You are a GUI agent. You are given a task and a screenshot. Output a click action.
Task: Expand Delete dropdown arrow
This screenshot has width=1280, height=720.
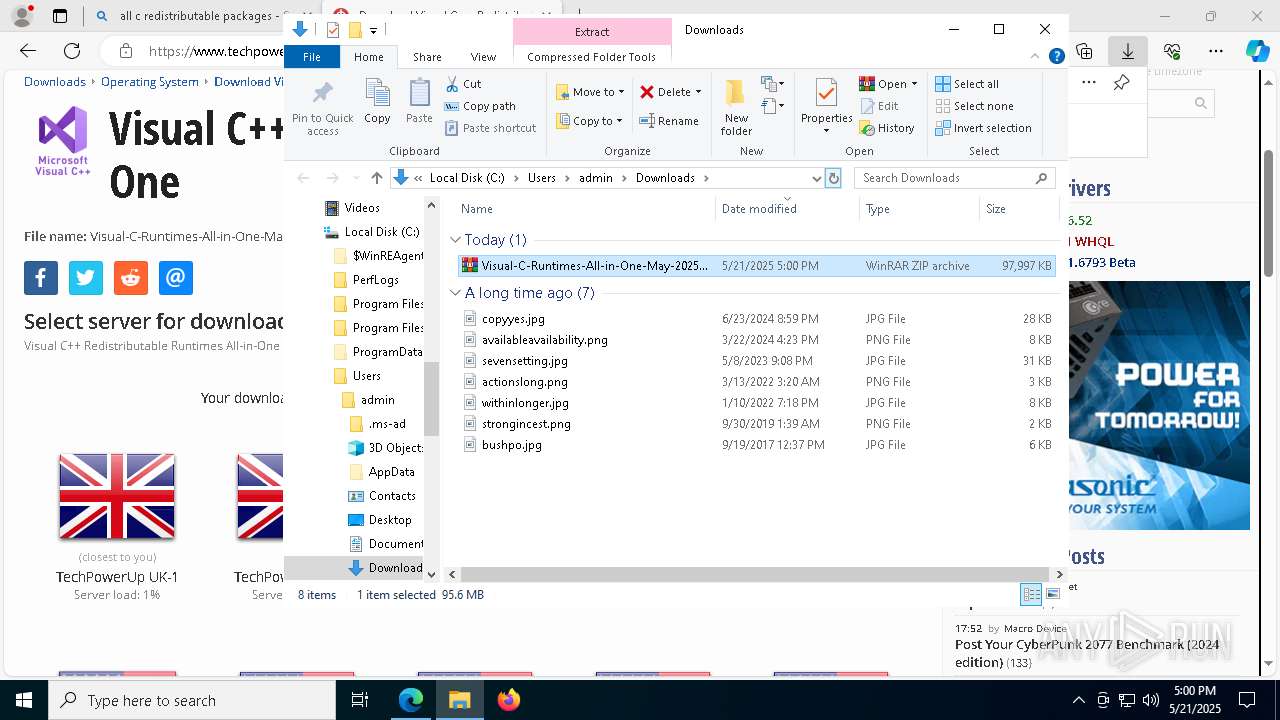(698, 92)
